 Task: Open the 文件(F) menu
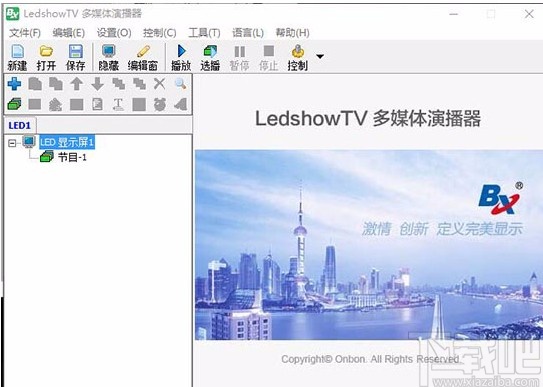point(25,33)
